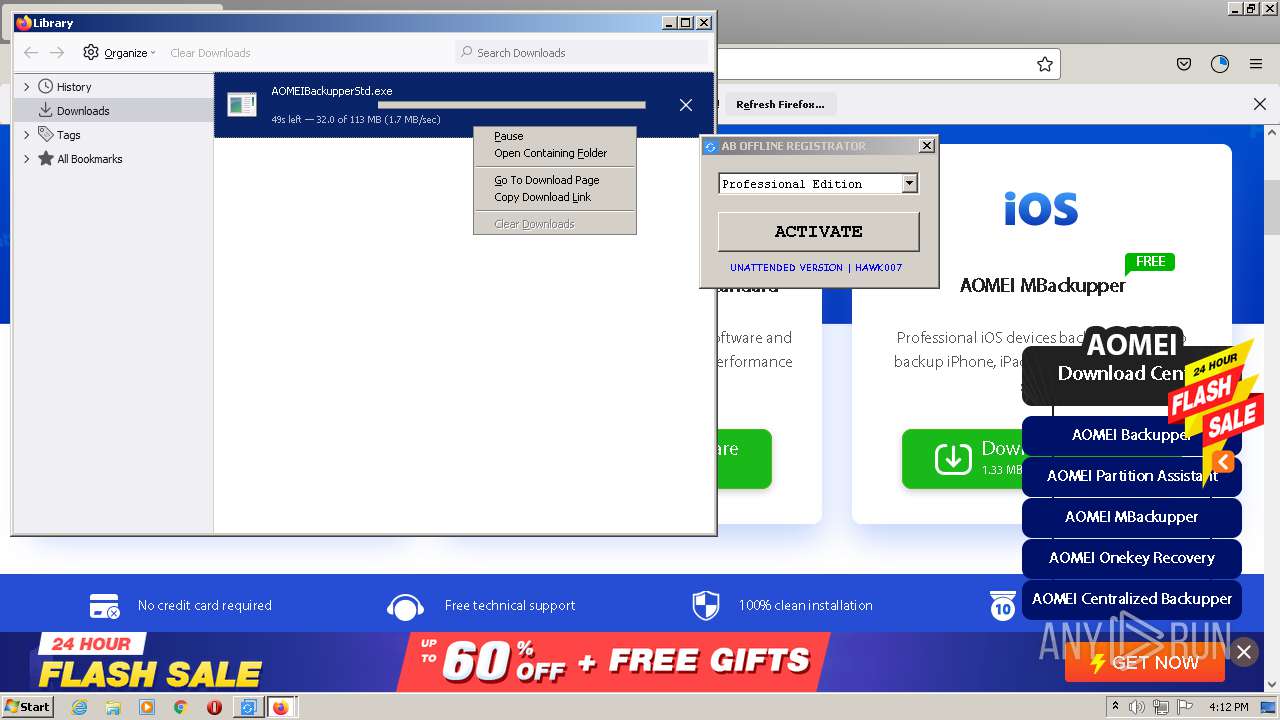Open the Firefox hamburger menu
The width and height of the screenshot is (1280, 720).
click(x=1255, y=64)
